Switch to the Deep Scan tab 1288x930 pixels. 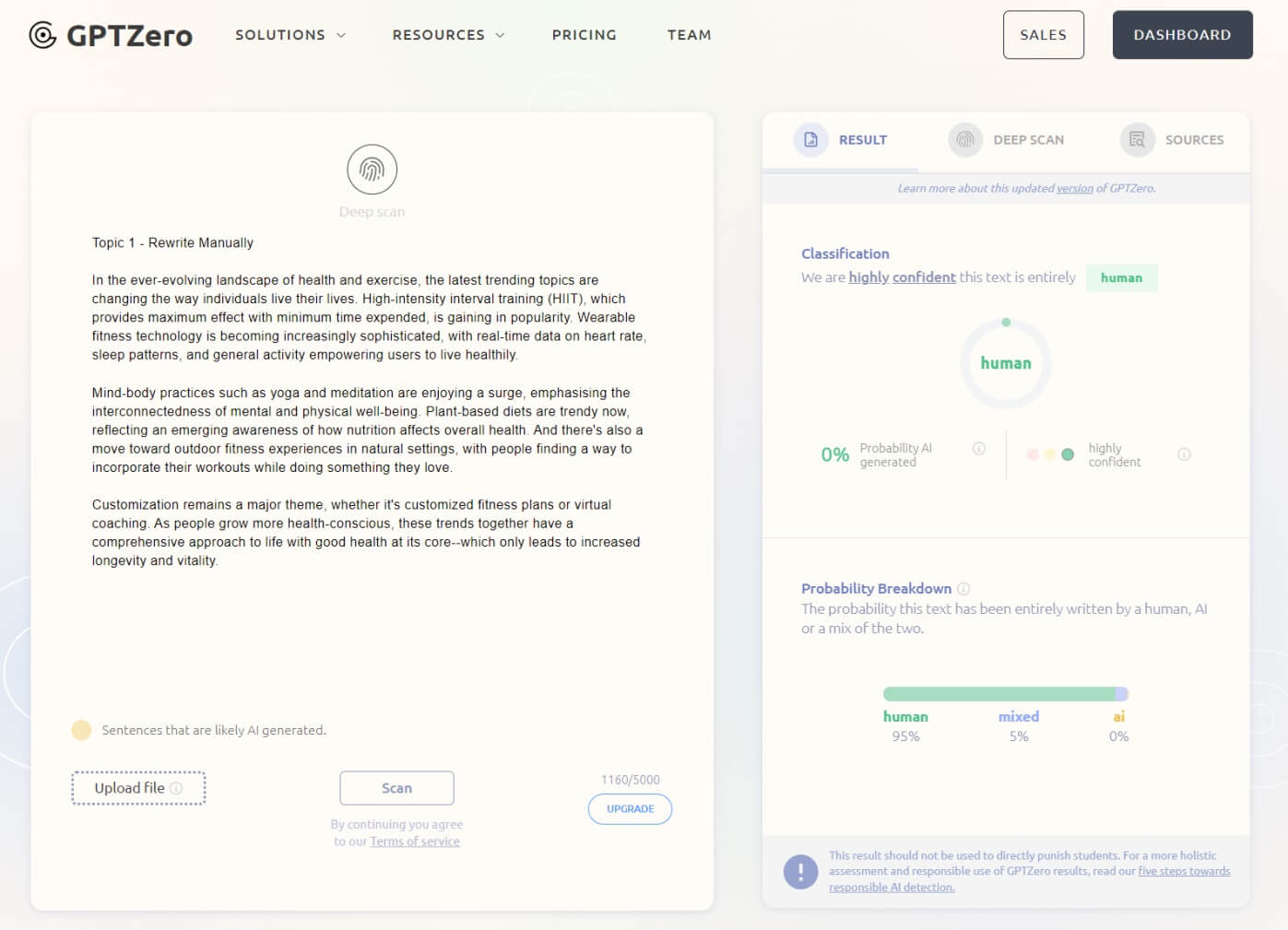(1027, 140)
